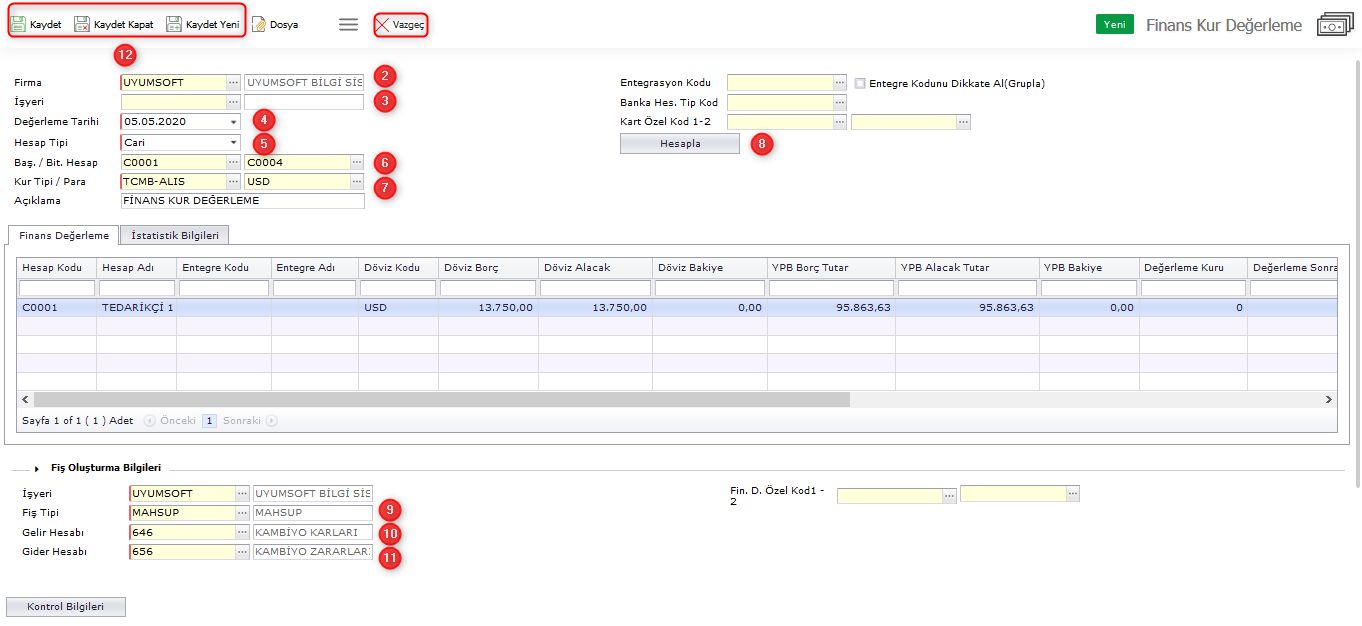Enable Entegre Kodunu Dikkate Al checkbox
Screen dimensions: 1362x626
(861, 83)
